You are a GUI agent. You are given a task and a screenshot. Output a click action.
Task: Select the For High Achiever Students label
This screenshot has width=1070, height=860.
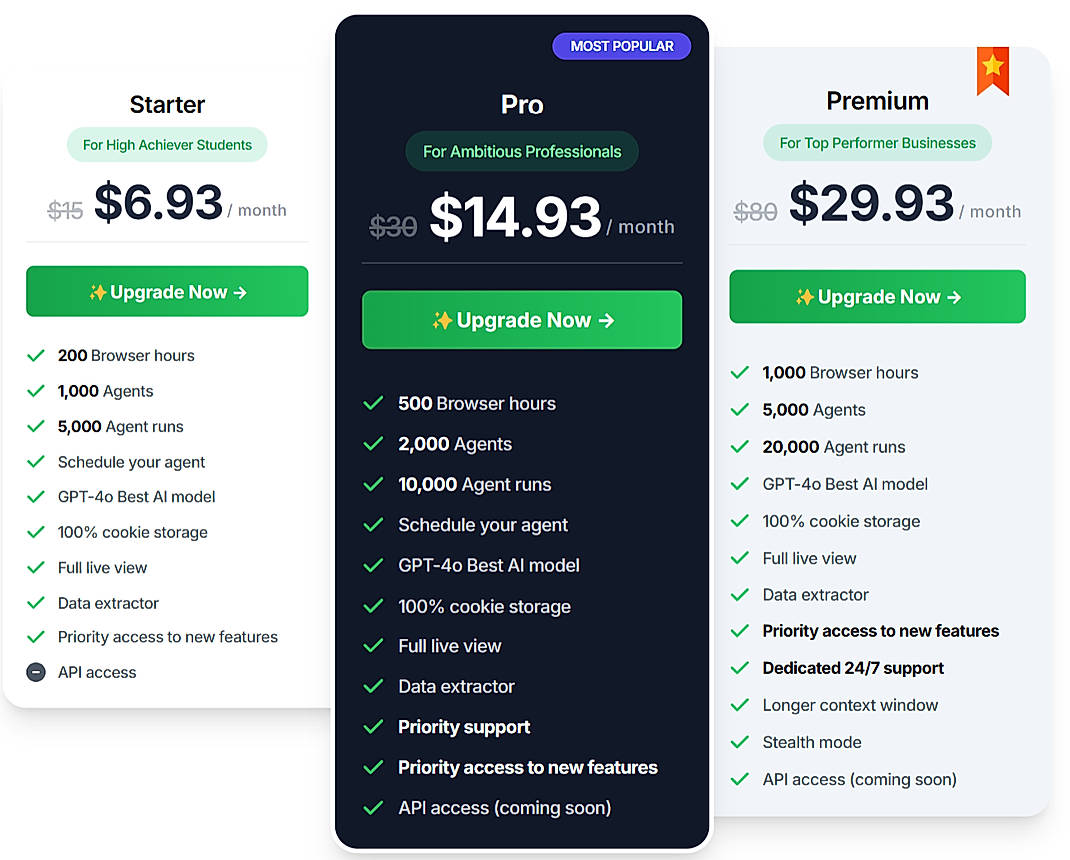pos(167,145)
